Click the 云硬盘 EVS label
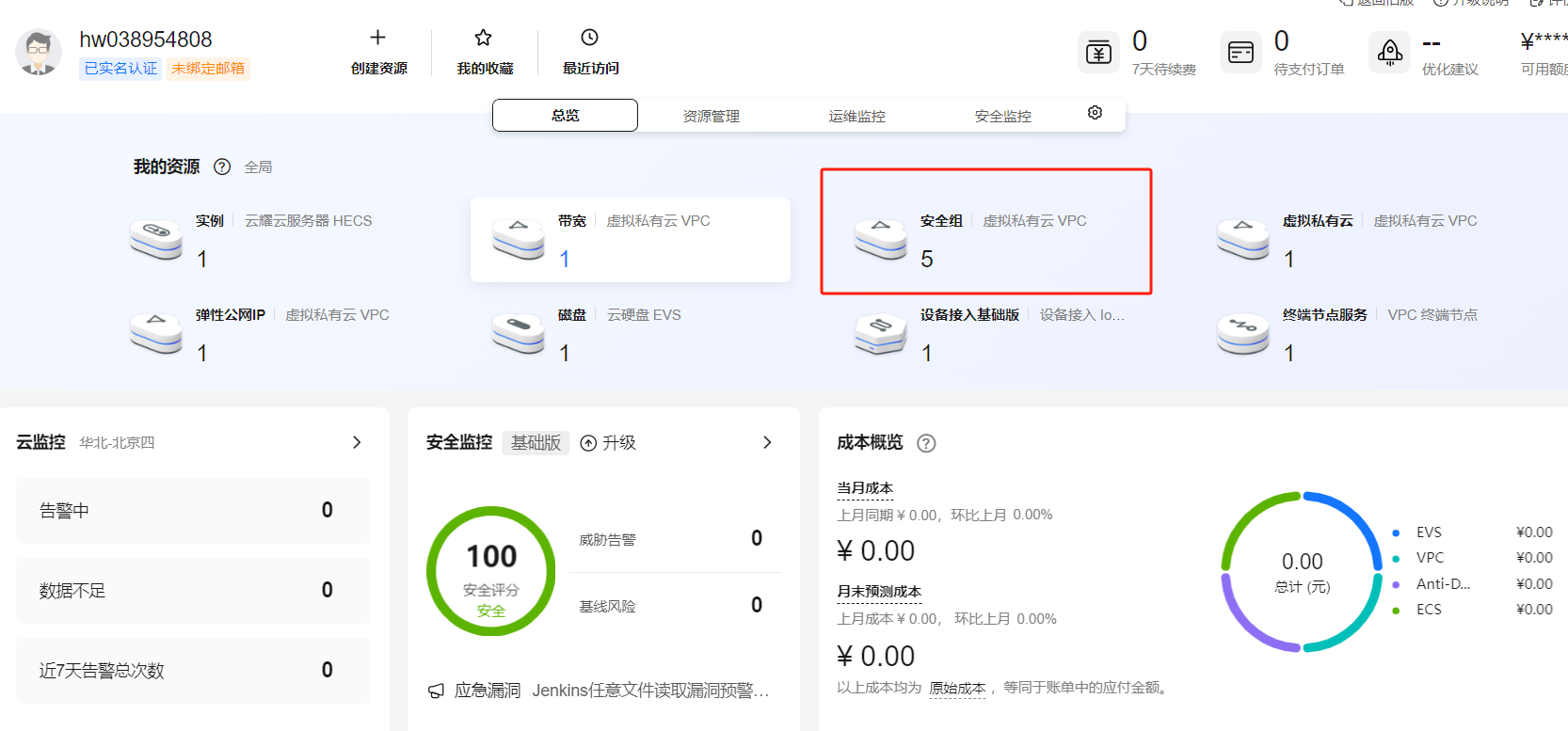This screenshot has height=731, width=1568. pyautogui.click(x=644, y=315)
